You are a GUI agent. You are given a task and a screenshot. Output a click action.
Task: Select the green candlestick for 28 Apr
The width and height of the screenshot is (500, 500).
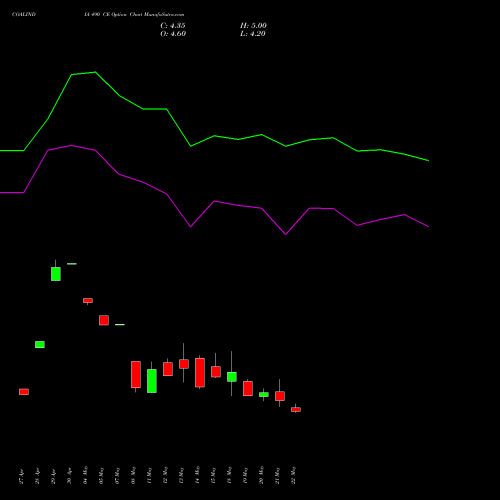[40, 345]
